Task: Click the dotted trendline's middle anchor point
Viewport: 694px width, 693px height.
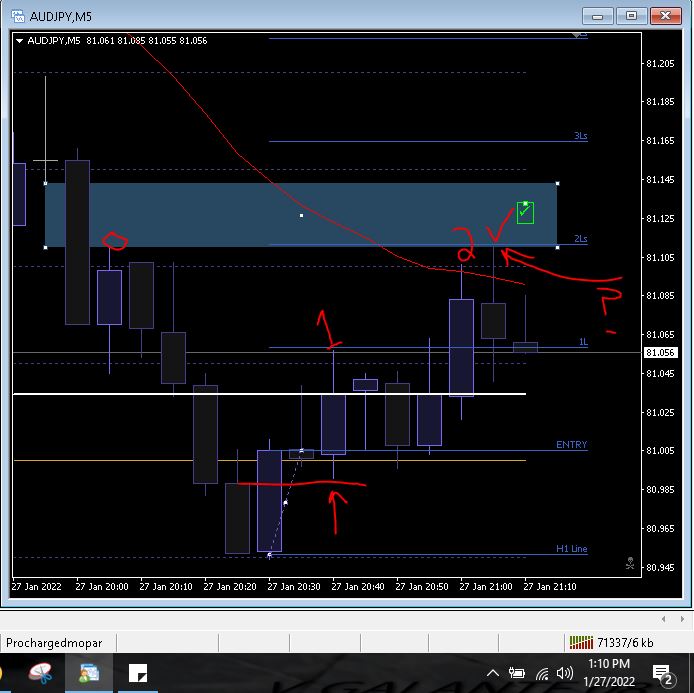Action: [x=285, y=503]
